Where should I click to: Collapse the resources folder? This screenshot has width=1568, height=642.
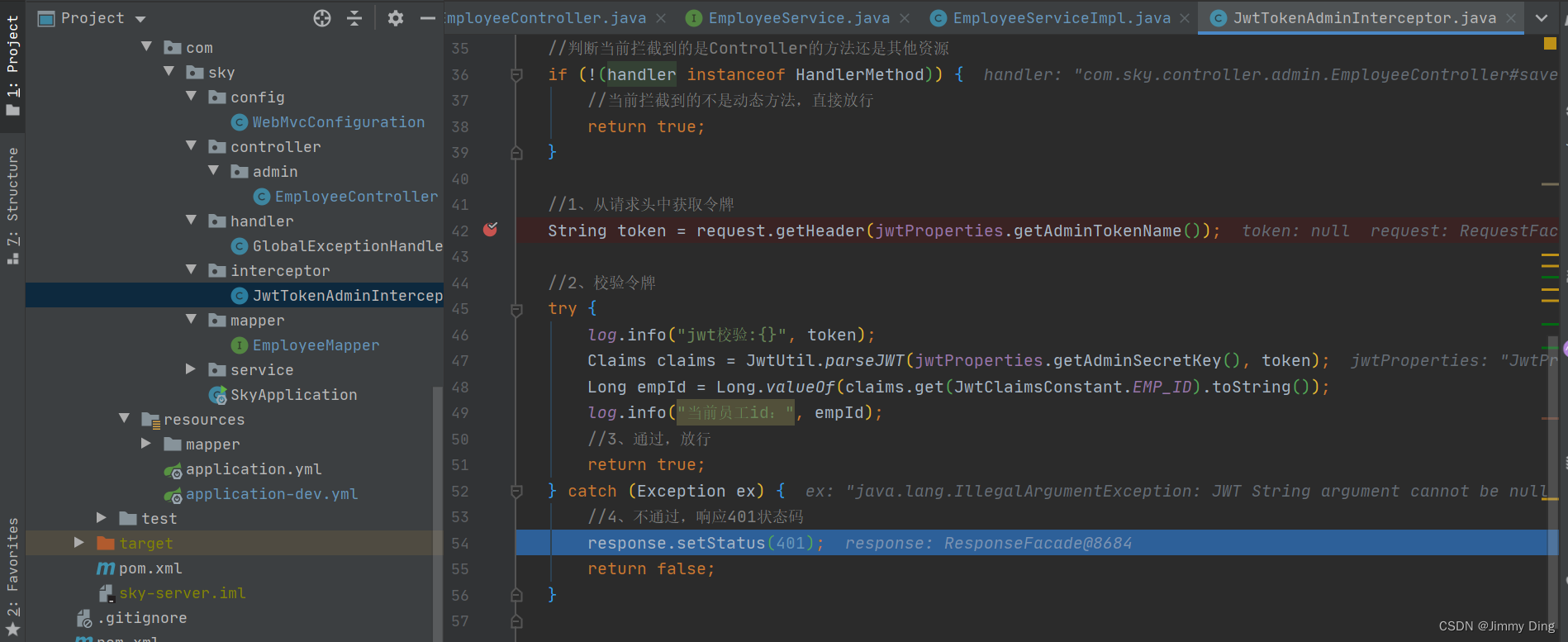point(124,419)
